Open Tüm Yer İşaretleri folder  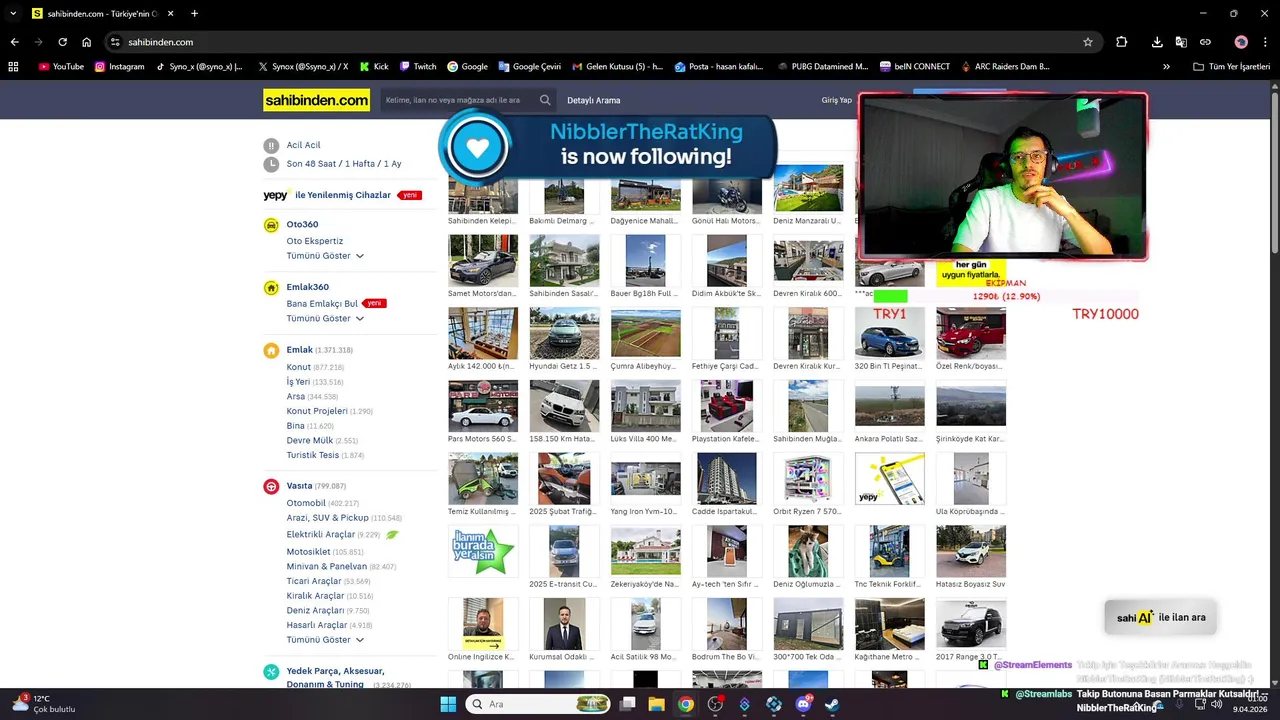1231,67
